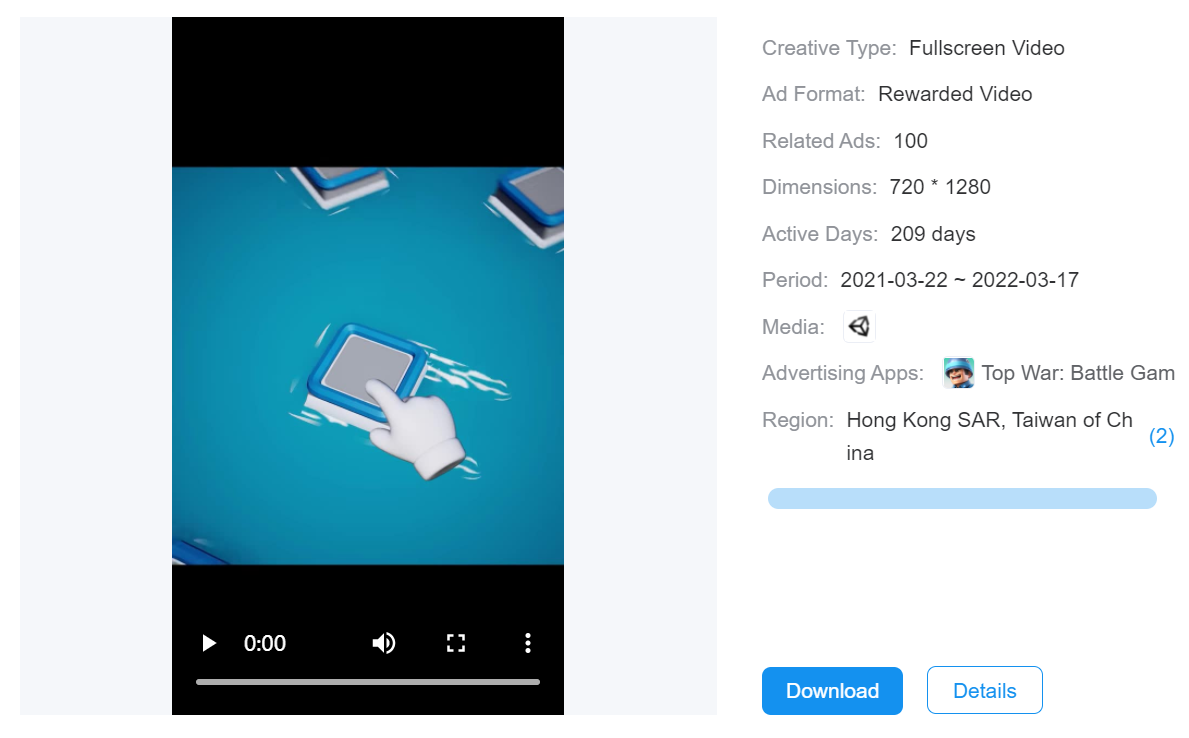The height and width of the screenshot is (738, 1189).
Task: Click the Unity media icon
Action: tap(859, 327)
